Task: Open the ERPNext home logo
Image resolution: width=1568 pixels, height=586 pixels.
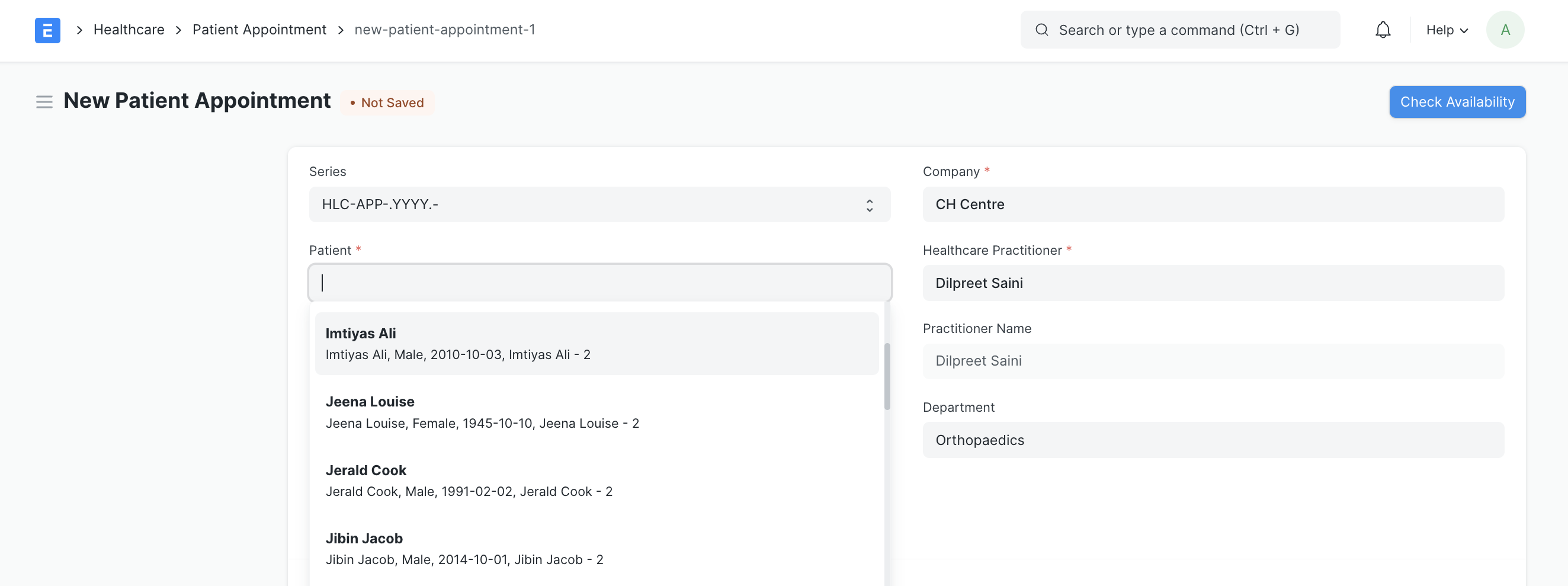Action: [x=47, y=30]
